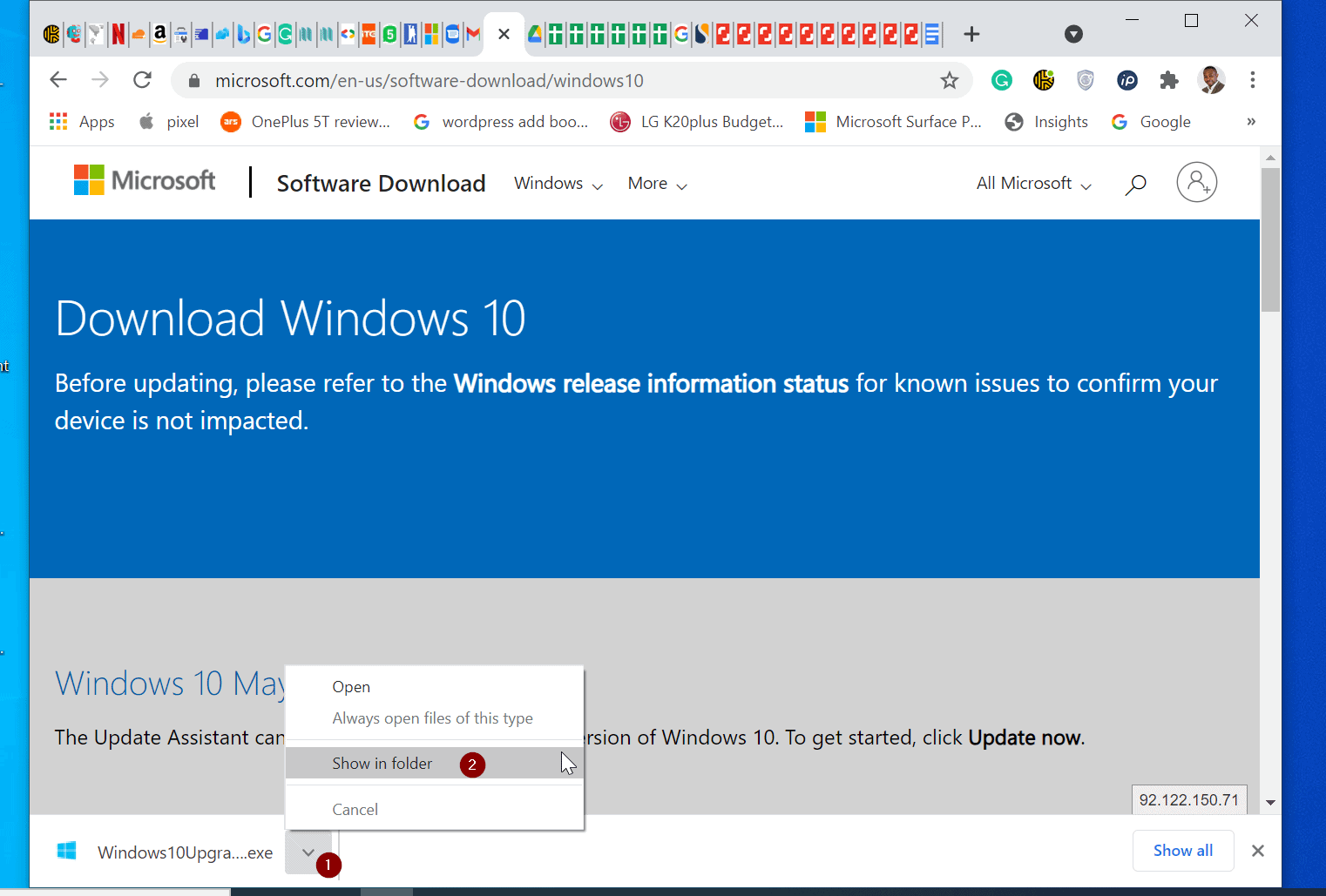Click the scrollbar up arrow
1326x896 pixels.
point(1271,158)
